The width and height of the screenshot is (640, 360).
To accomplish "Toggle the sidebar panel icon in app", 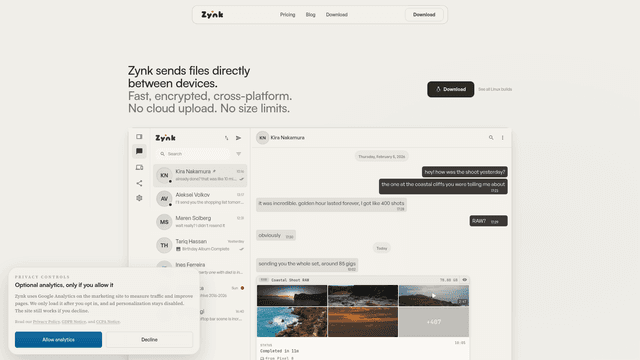I will pos(139,136).
